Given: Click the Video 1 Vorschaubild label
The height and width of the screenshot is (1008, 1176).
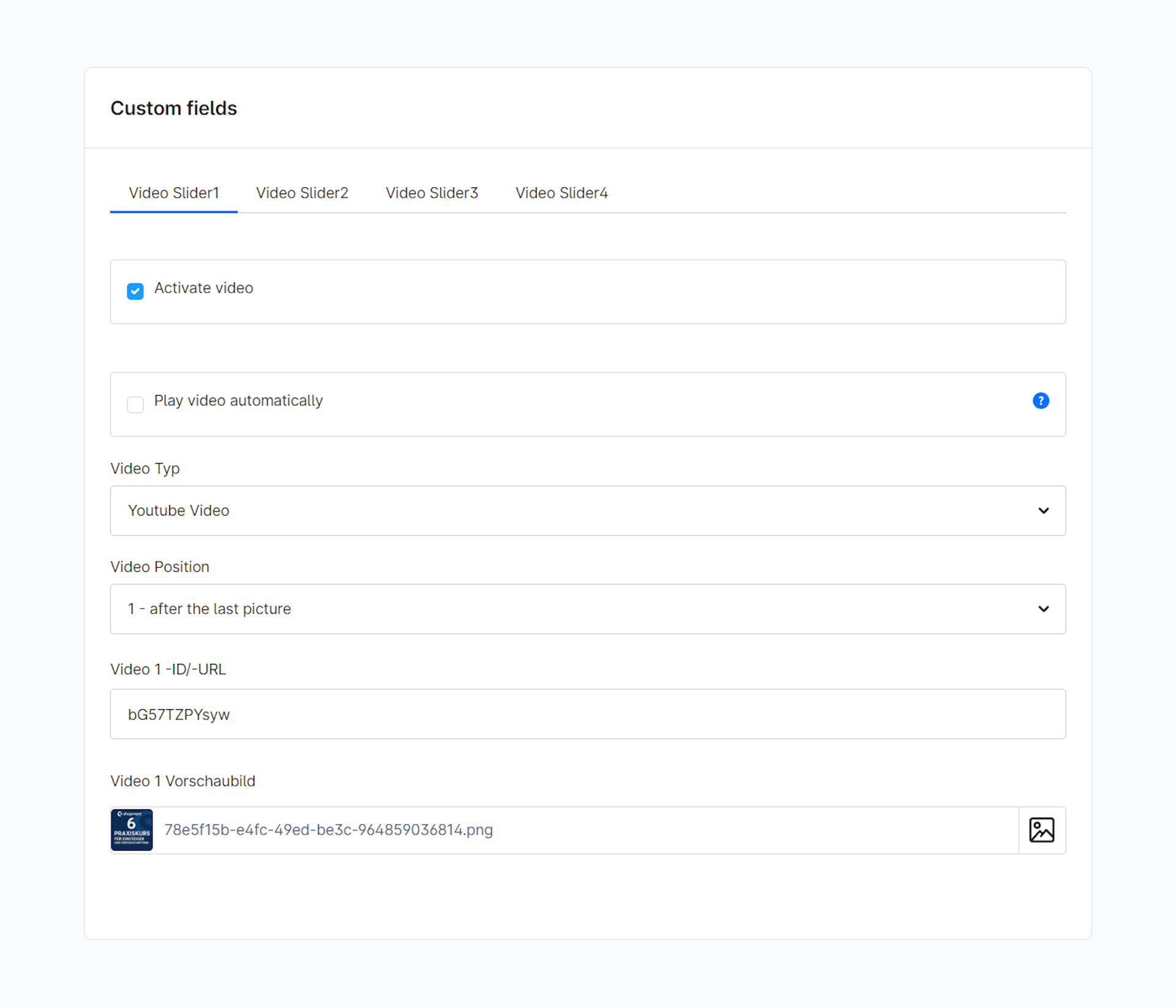Looking at the screenshot, I should click(x=183, y=781).
